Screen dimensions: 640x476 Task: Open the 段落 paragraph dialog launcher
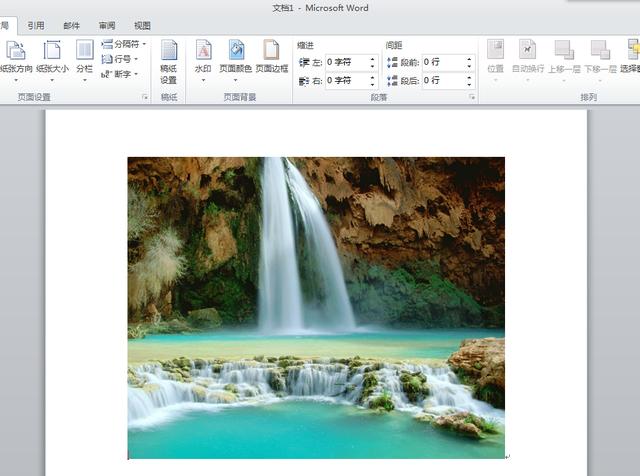pos(472,97)
